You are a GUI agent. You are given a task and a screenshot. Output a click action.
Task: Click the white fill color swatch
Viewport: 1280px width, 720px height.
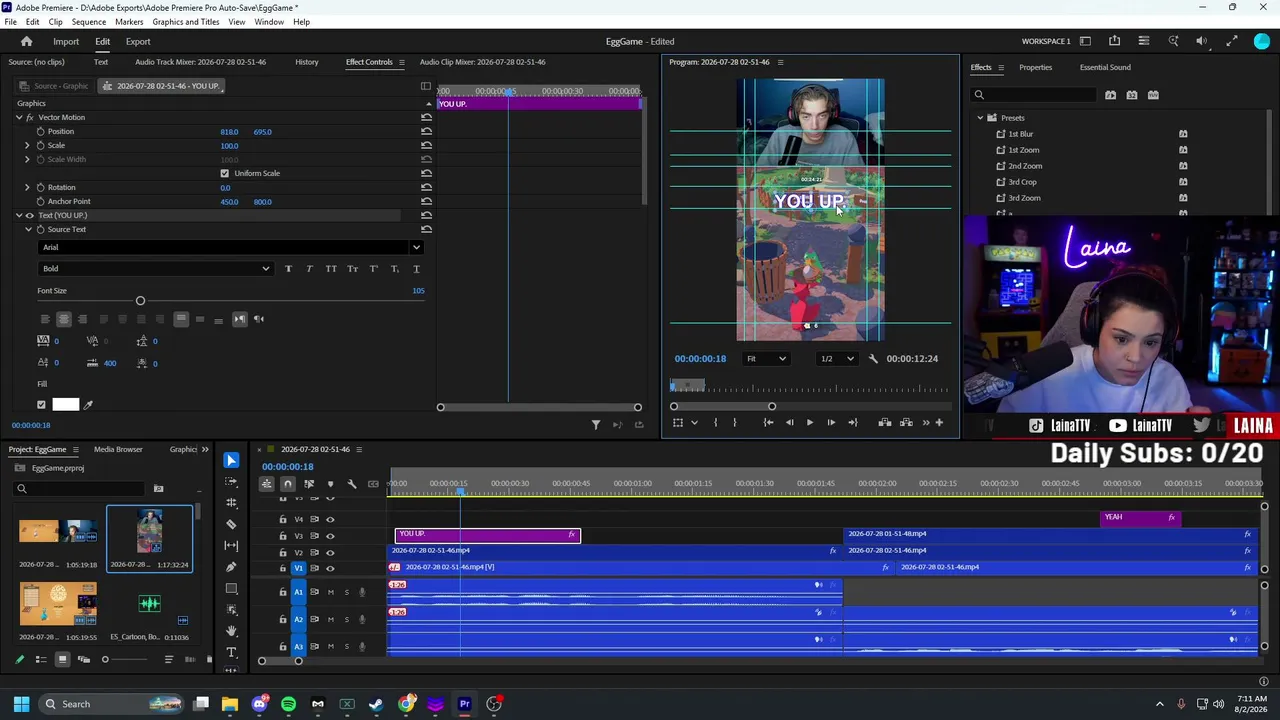tap(66, 405)
